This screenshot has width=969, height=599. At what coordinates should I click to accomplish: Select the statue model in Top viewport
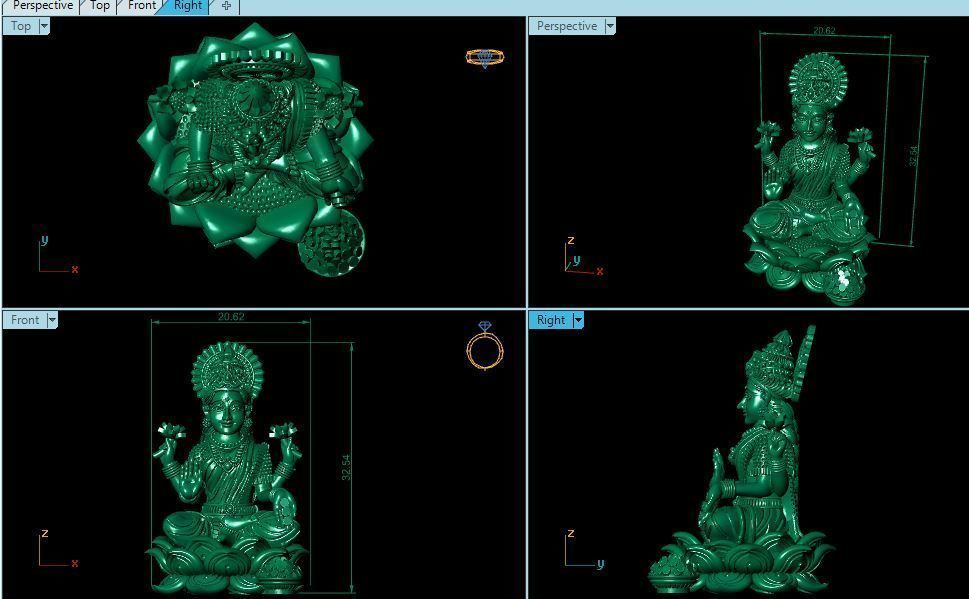[x=253, y=148]
